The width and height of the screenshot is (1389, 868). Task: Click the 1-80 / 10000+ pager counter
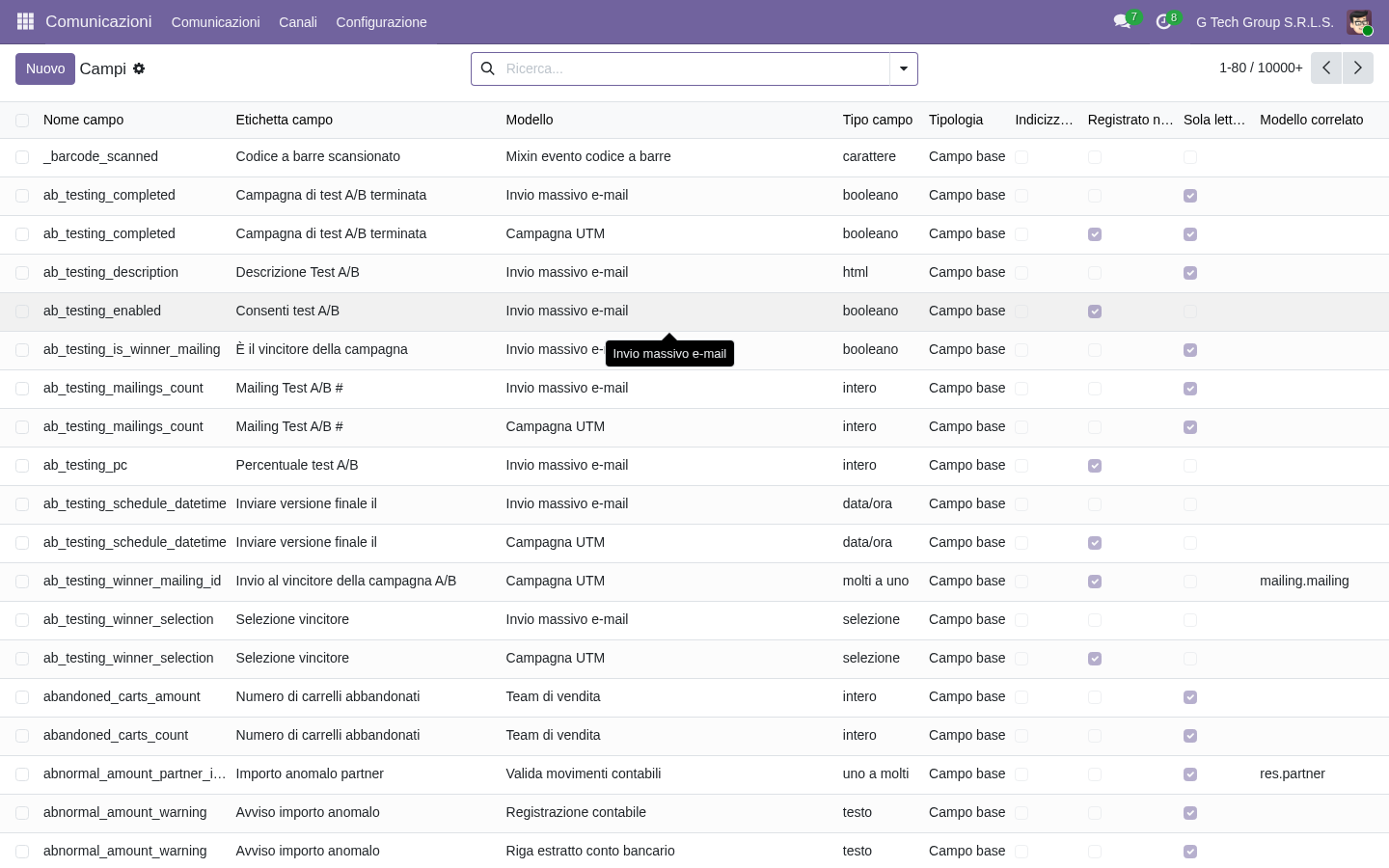pos(1261,68)
